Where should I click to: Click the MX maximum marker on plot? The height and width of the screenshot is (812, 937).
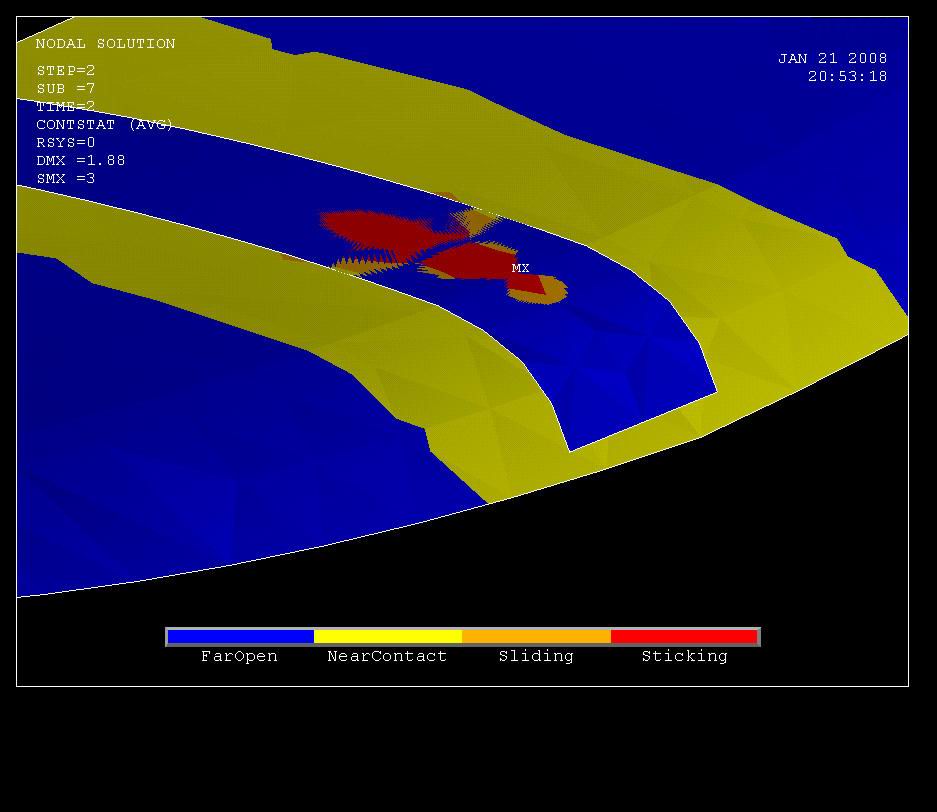pos(520,268)
